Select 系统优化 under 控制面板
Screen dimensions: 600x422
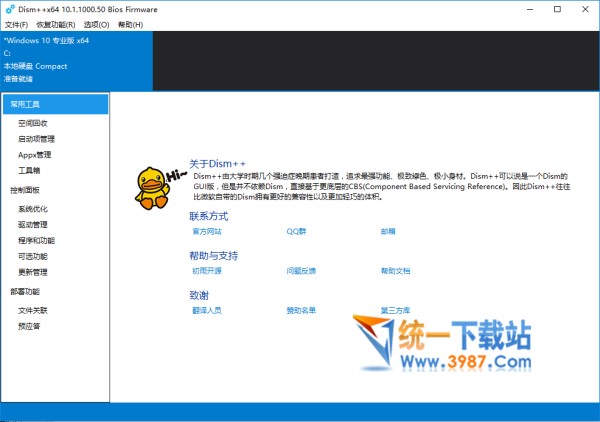pyautogui.click(x=32, y=209)
